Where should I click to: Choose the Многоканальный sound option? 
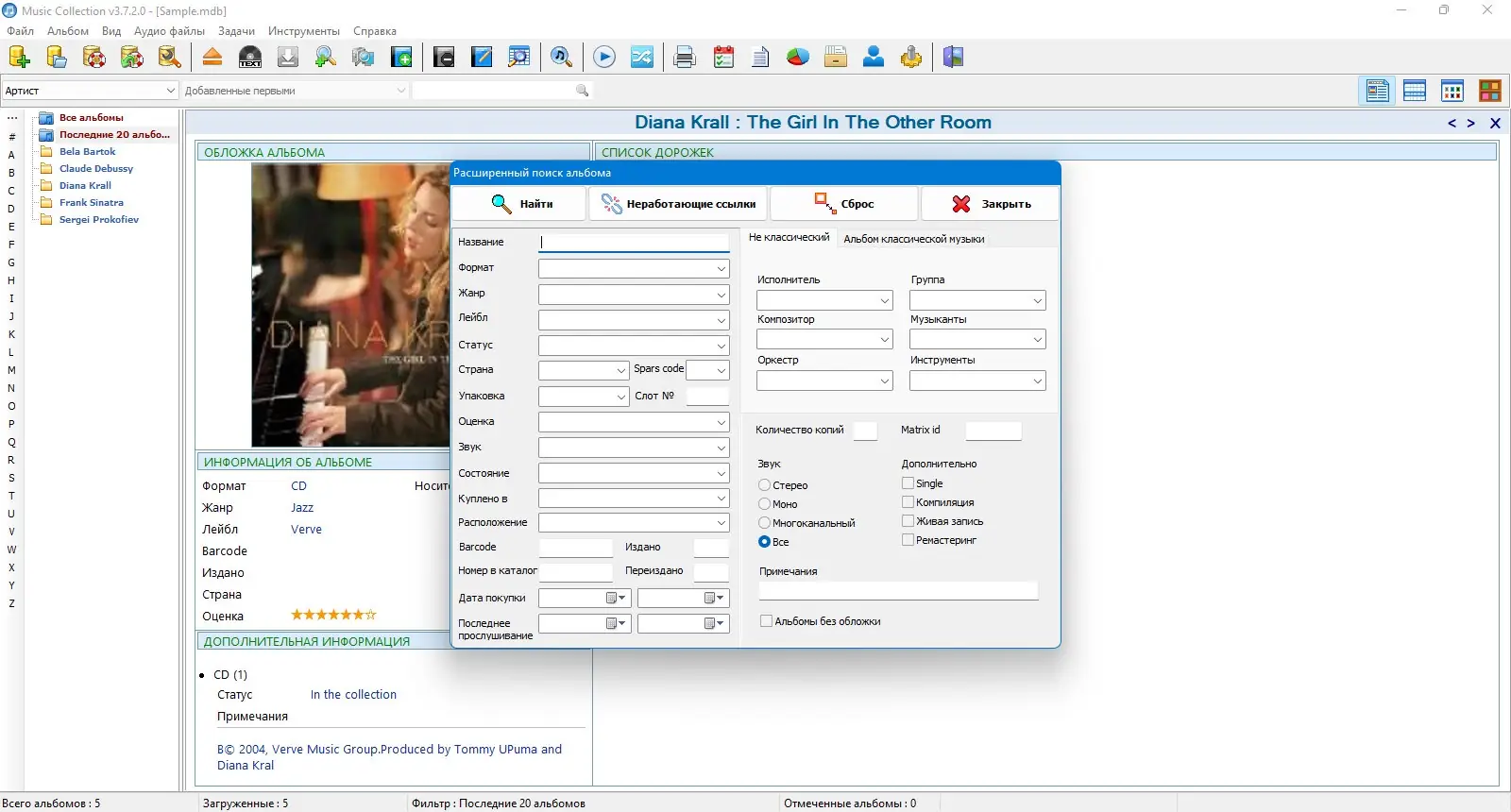point(764,523)
